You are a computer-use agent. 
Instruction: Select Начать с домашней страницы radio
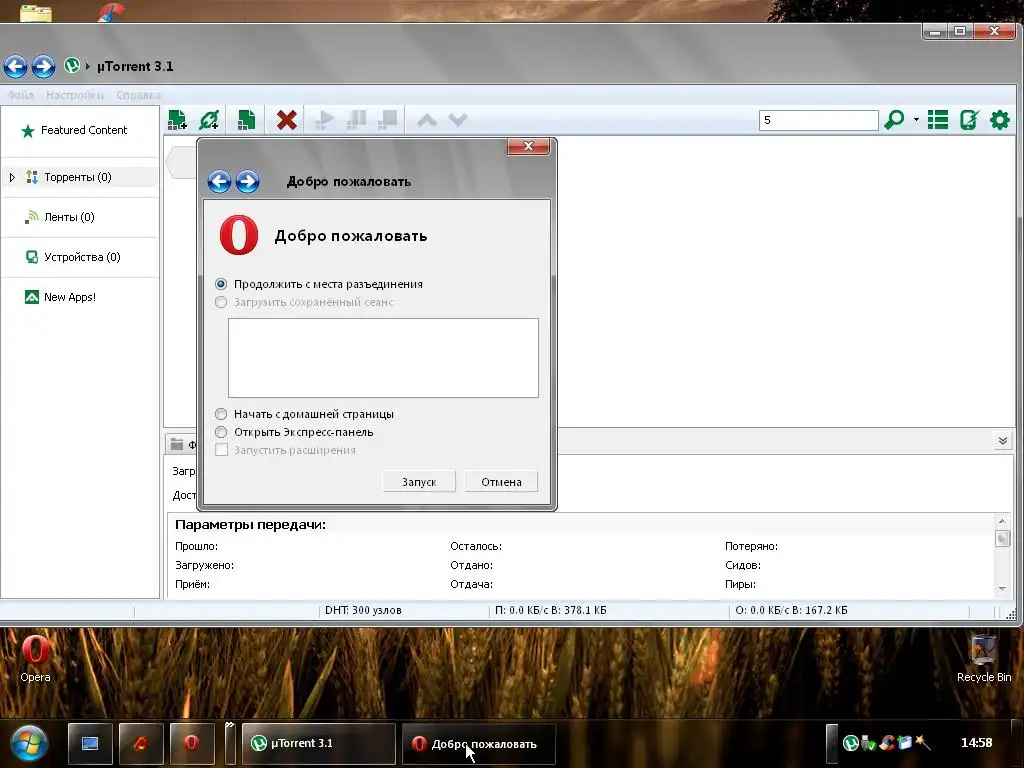(x=221, y=414)
